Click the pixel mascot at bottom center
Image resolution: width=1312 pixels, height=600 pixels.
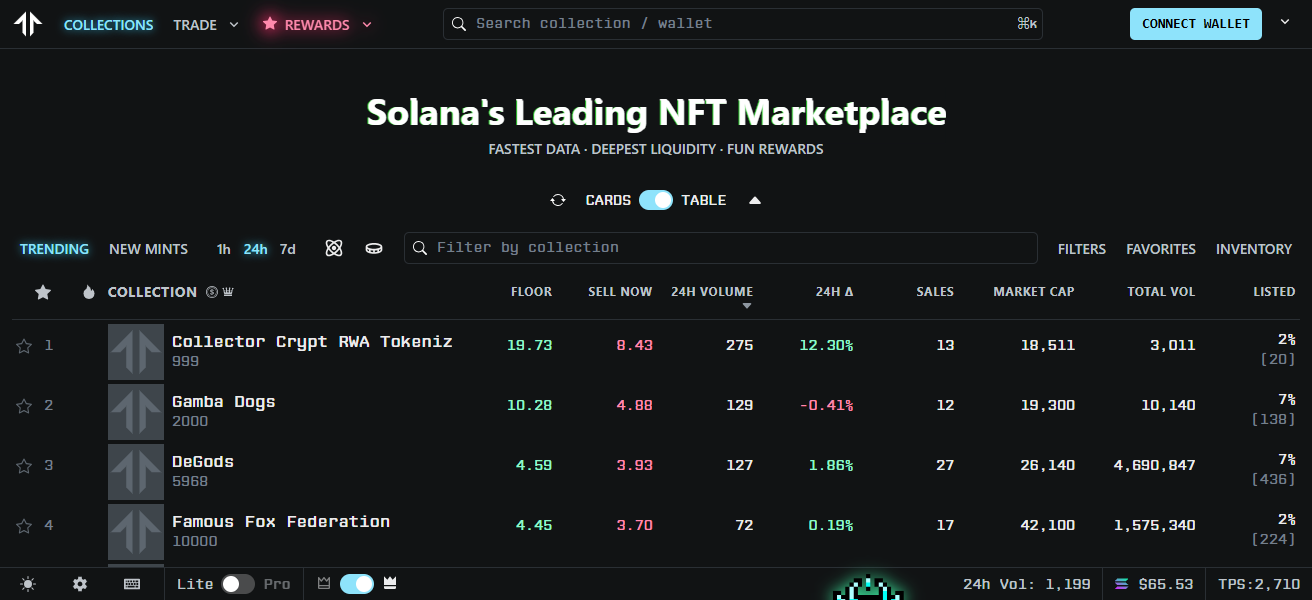868,588
